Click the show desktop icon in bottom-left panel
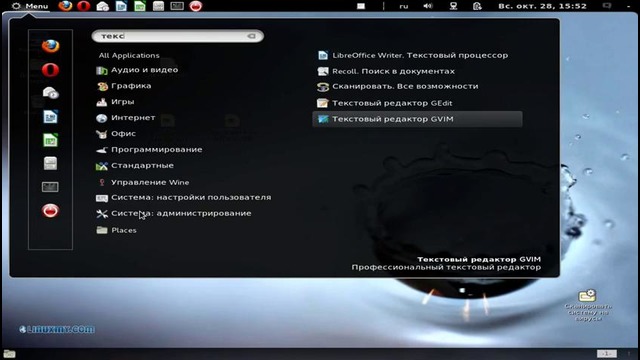This screenshot has height=360, width=640. coord(9,354)
